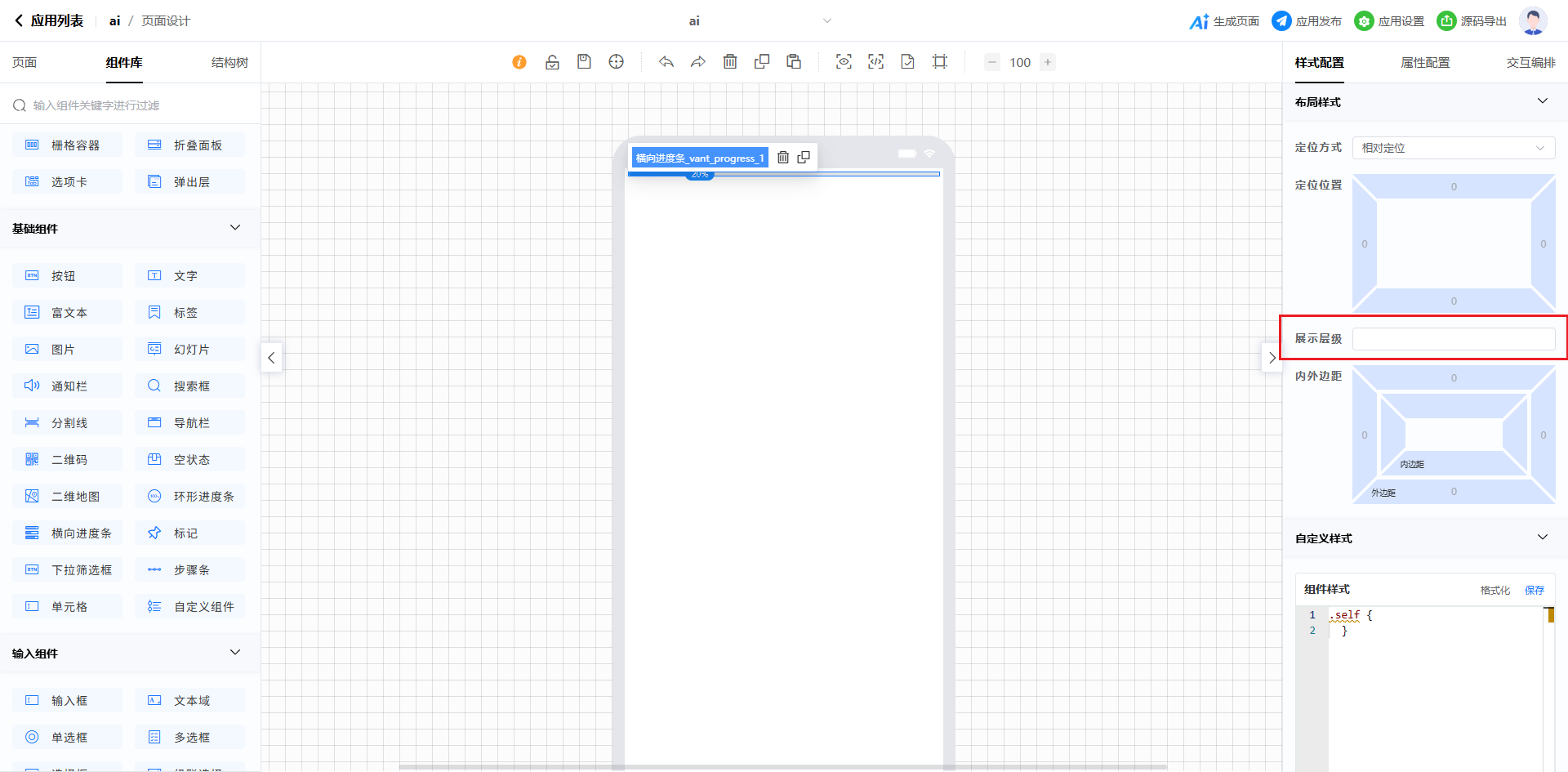Collapse the 布局样式 section

click(x=1542, y=101)
